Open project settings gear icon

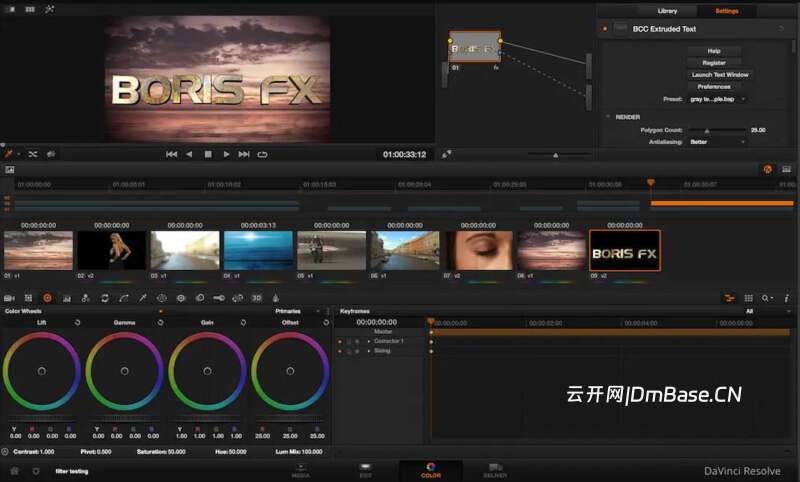36,471
